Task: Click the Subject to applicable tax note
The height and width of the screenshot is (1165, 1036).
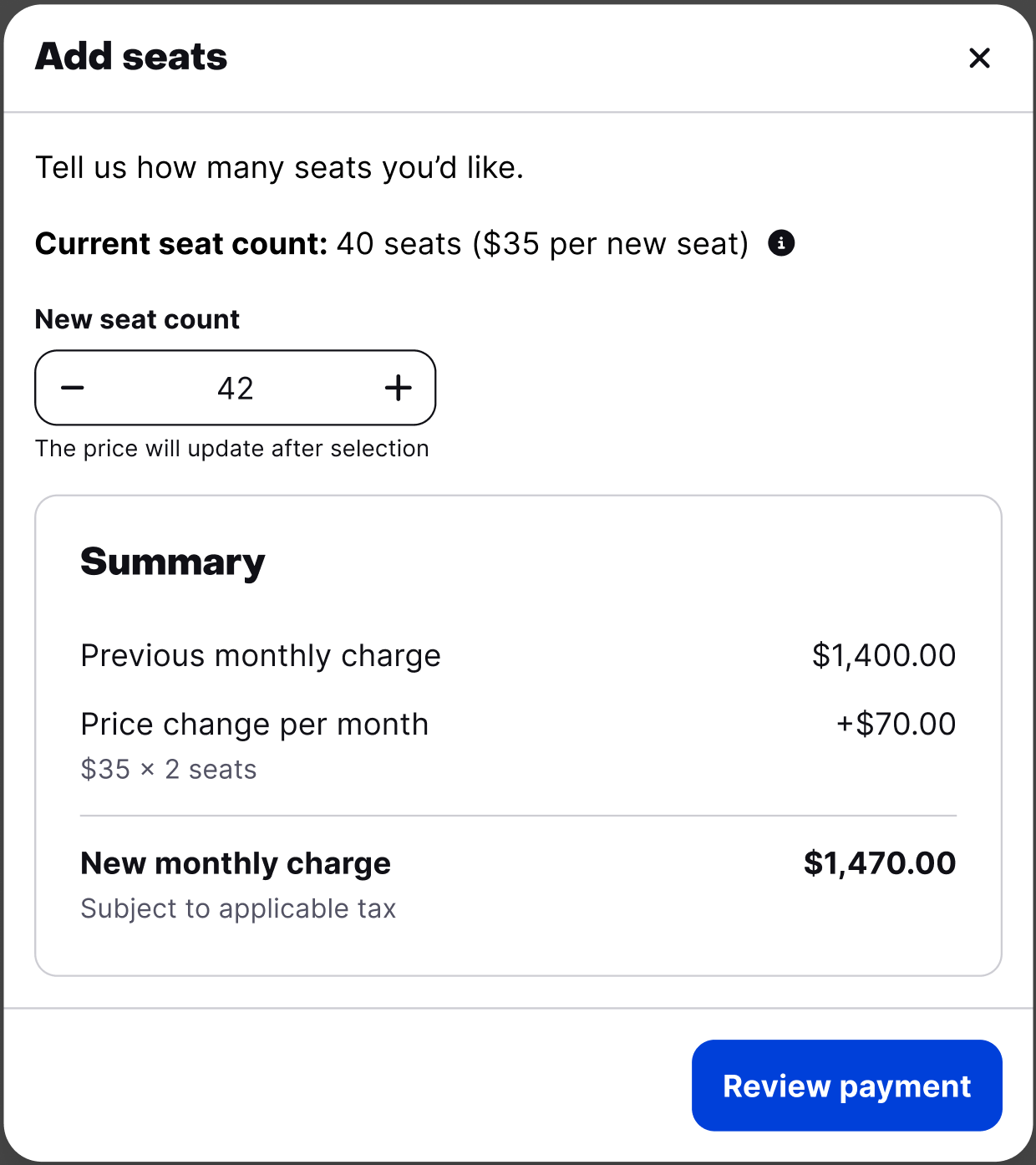Action: (x=238, y=908)
